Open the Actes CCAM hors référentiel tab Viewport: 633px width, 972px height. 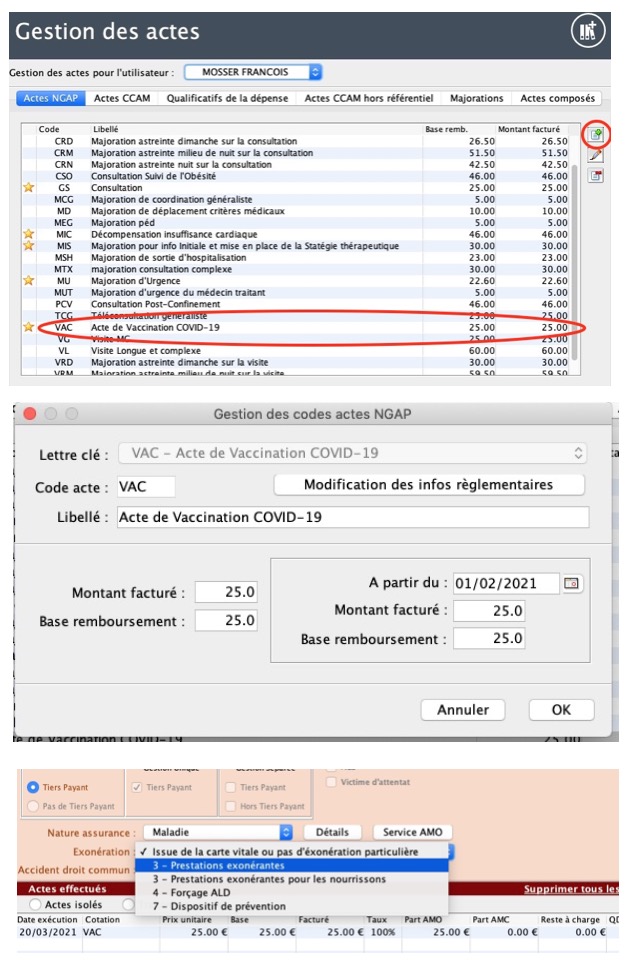pos(369,98)
